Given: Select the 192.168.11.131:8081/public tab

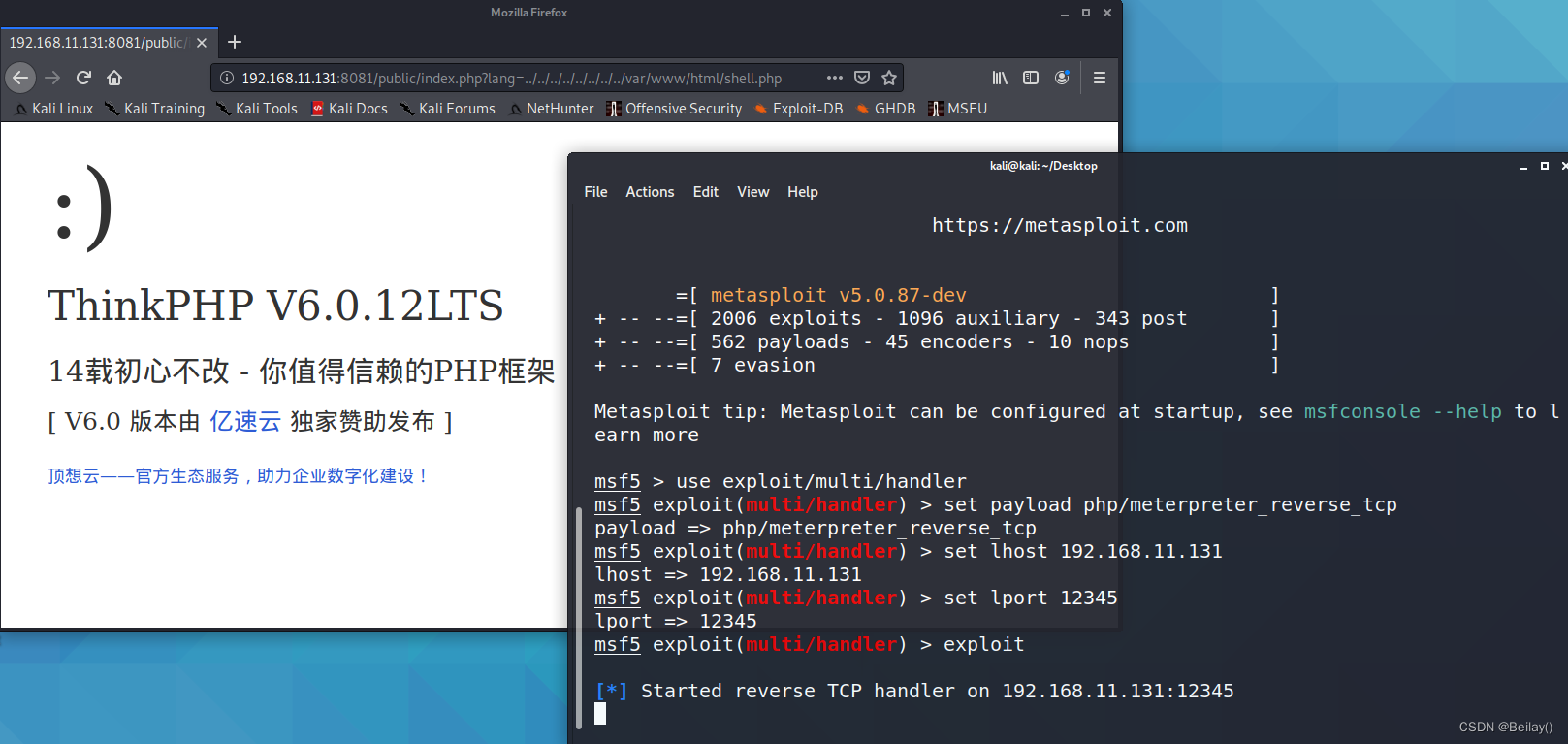Looking at the screenshot, I should 110,43.
